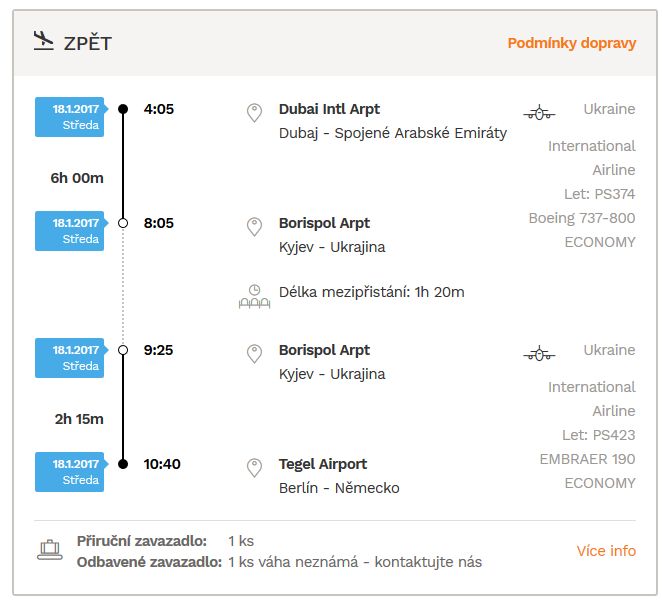Click the date badge at 10:40 arrival
662x603 pixels.
coord(71,472)
